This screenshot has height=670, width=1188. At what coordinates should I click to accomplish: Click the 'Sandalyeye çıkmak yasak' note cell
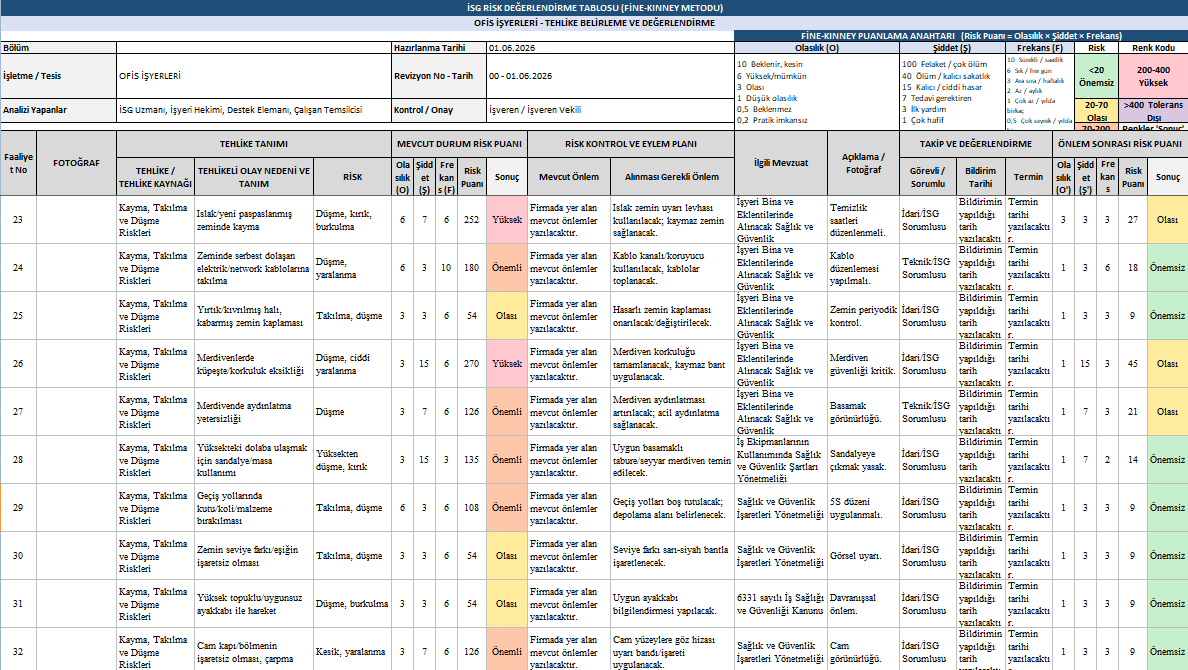[x=863, y=460]
